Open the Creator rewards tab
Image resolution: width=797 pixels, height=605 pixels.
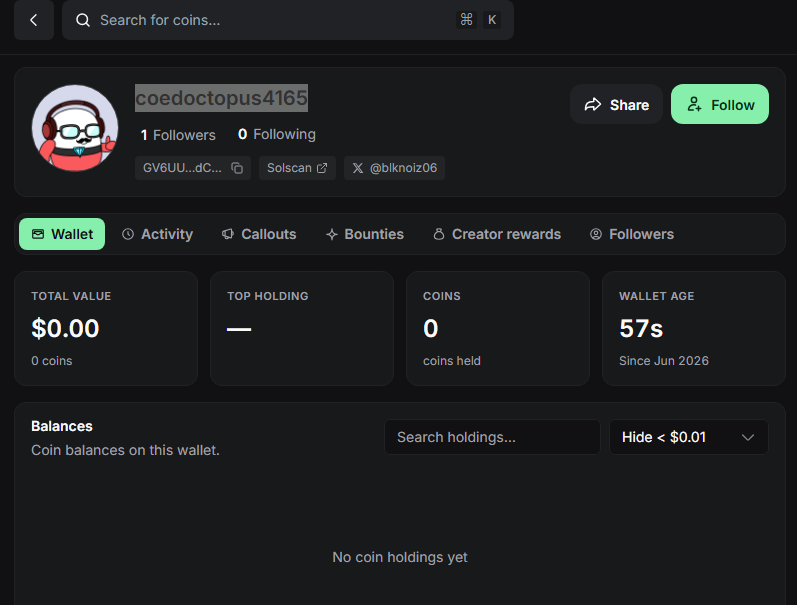pyautogui.click(x=497, y=234)
